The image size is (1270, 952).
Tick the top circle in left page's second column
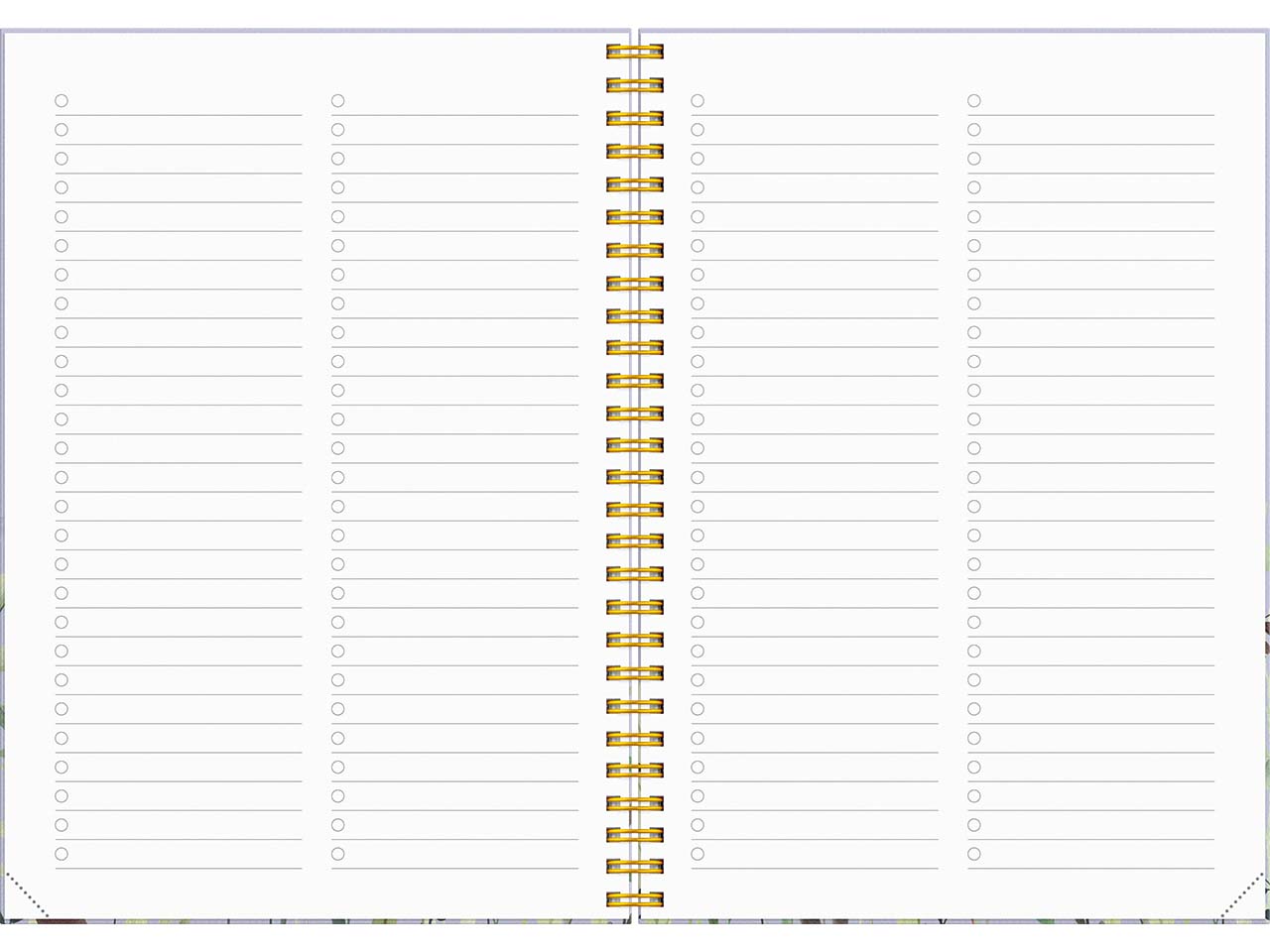point(338,101)
